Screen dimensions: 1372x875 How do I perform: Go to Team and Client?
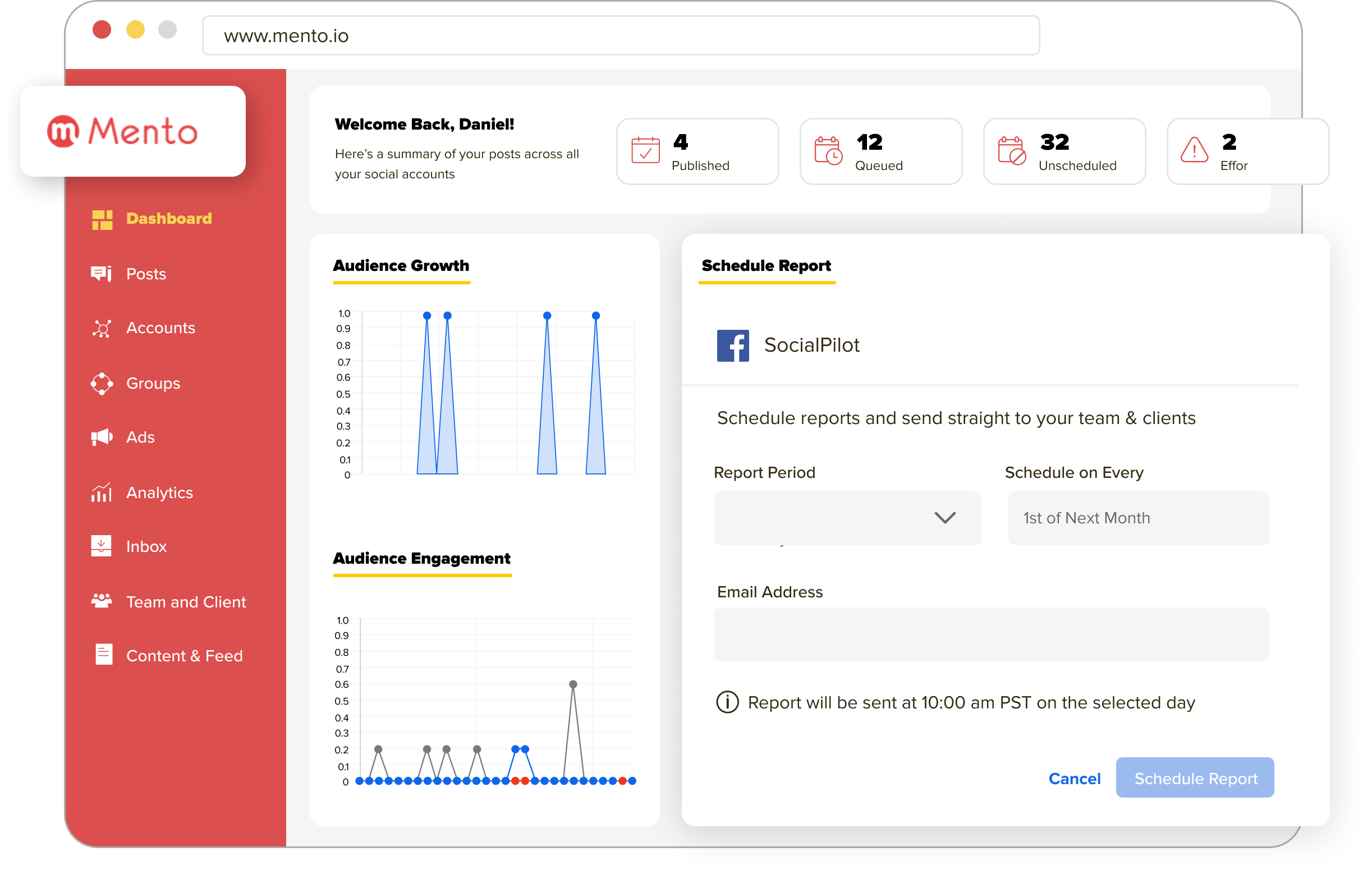point(186,603)
